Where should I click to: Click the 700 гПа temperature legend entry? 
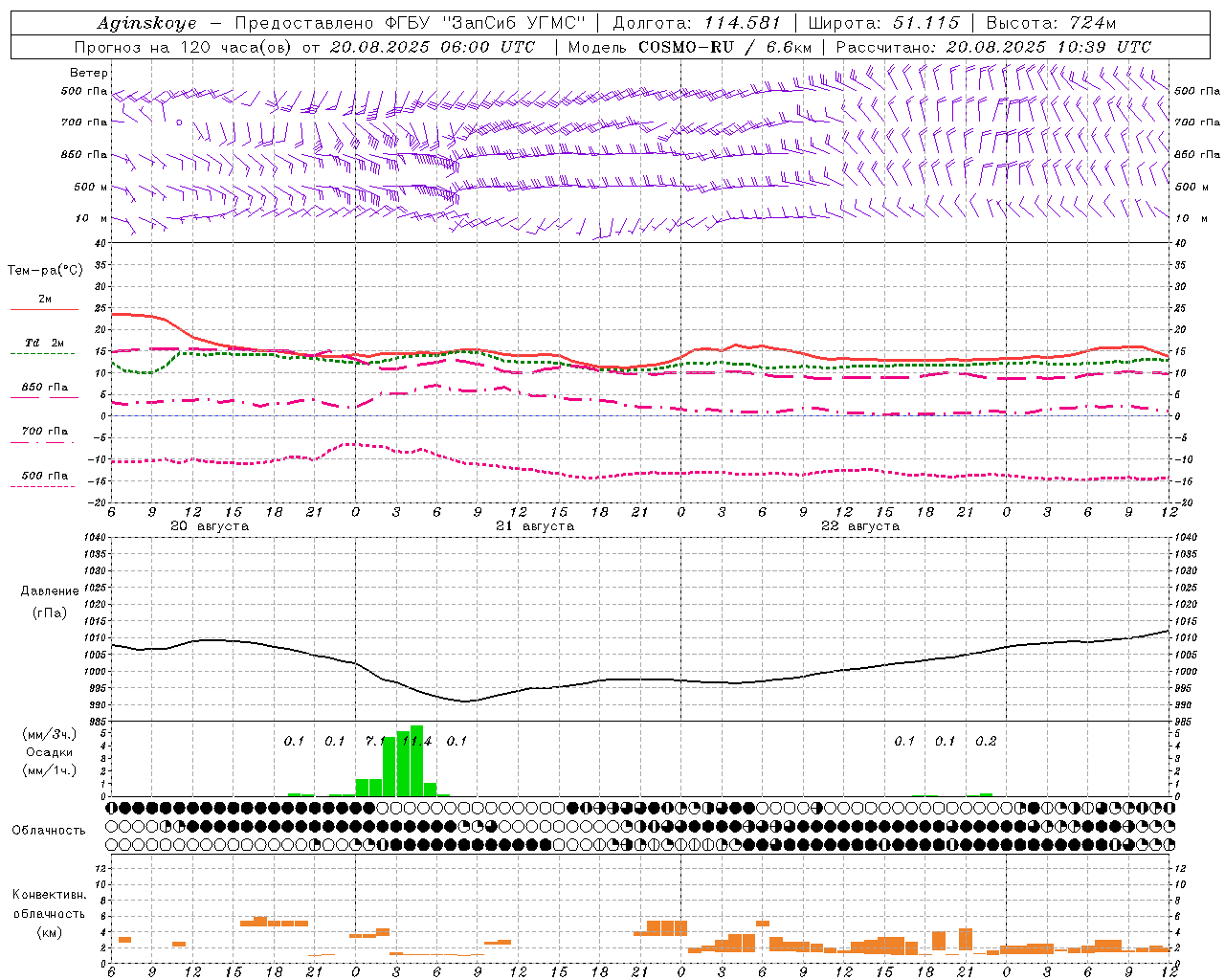click(x=45, y=431)
